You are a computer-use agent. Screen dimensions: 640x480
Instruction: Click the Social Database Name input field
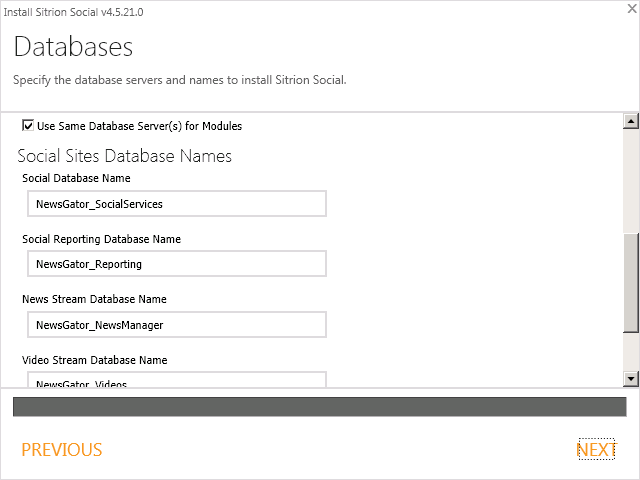click(177, 204)
